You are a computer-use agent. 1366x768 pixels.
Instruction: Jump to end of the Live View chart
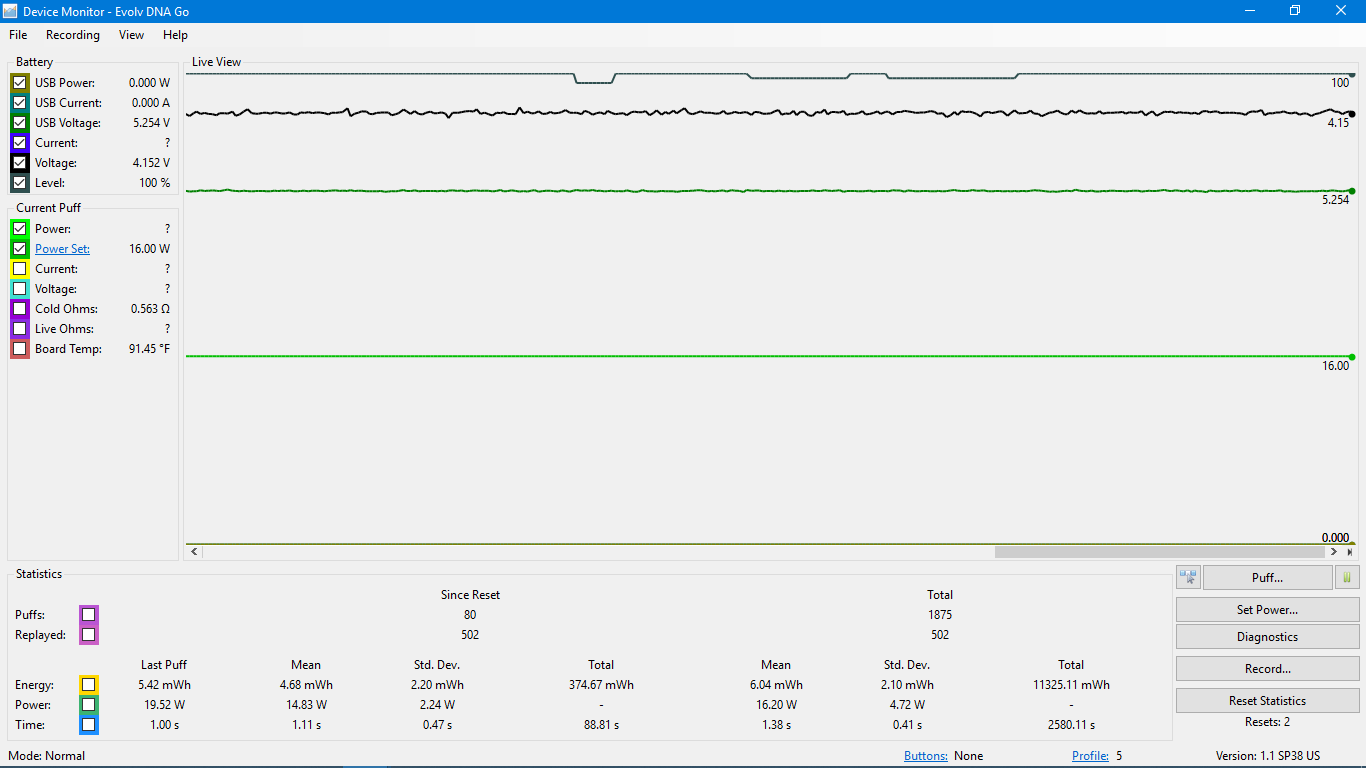pyautogui.click(x=1350, y=552)
